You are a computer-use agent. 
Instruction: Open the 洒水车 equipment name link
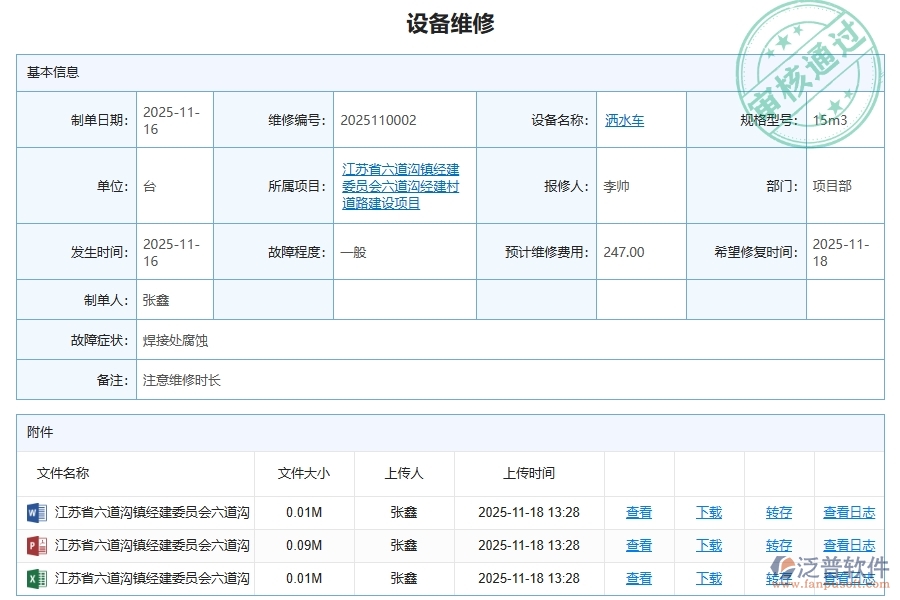click(625, 120)
